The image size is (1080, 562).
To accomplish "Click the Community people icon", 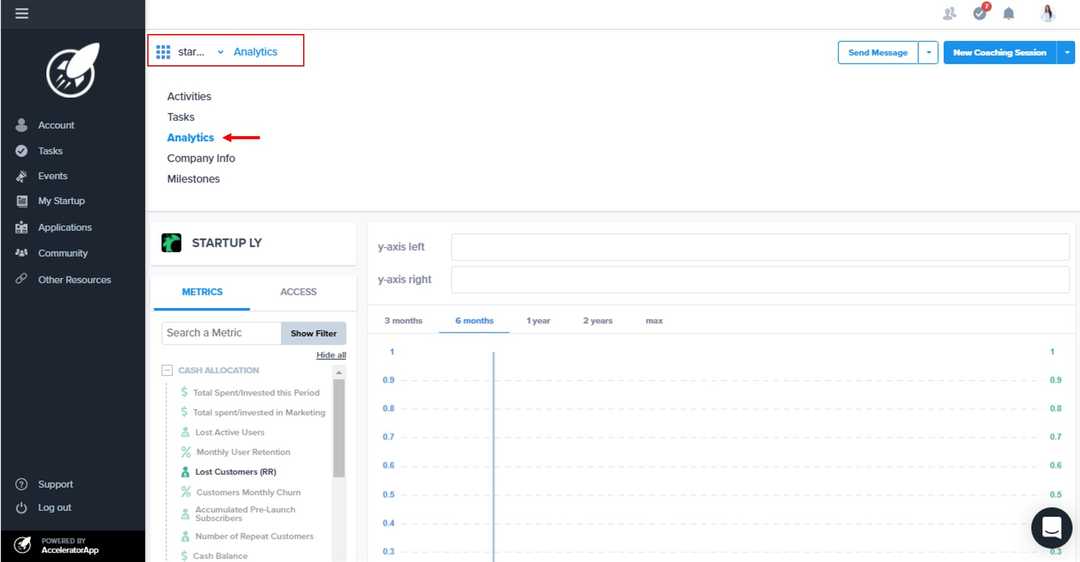I will tap(21, 253).
